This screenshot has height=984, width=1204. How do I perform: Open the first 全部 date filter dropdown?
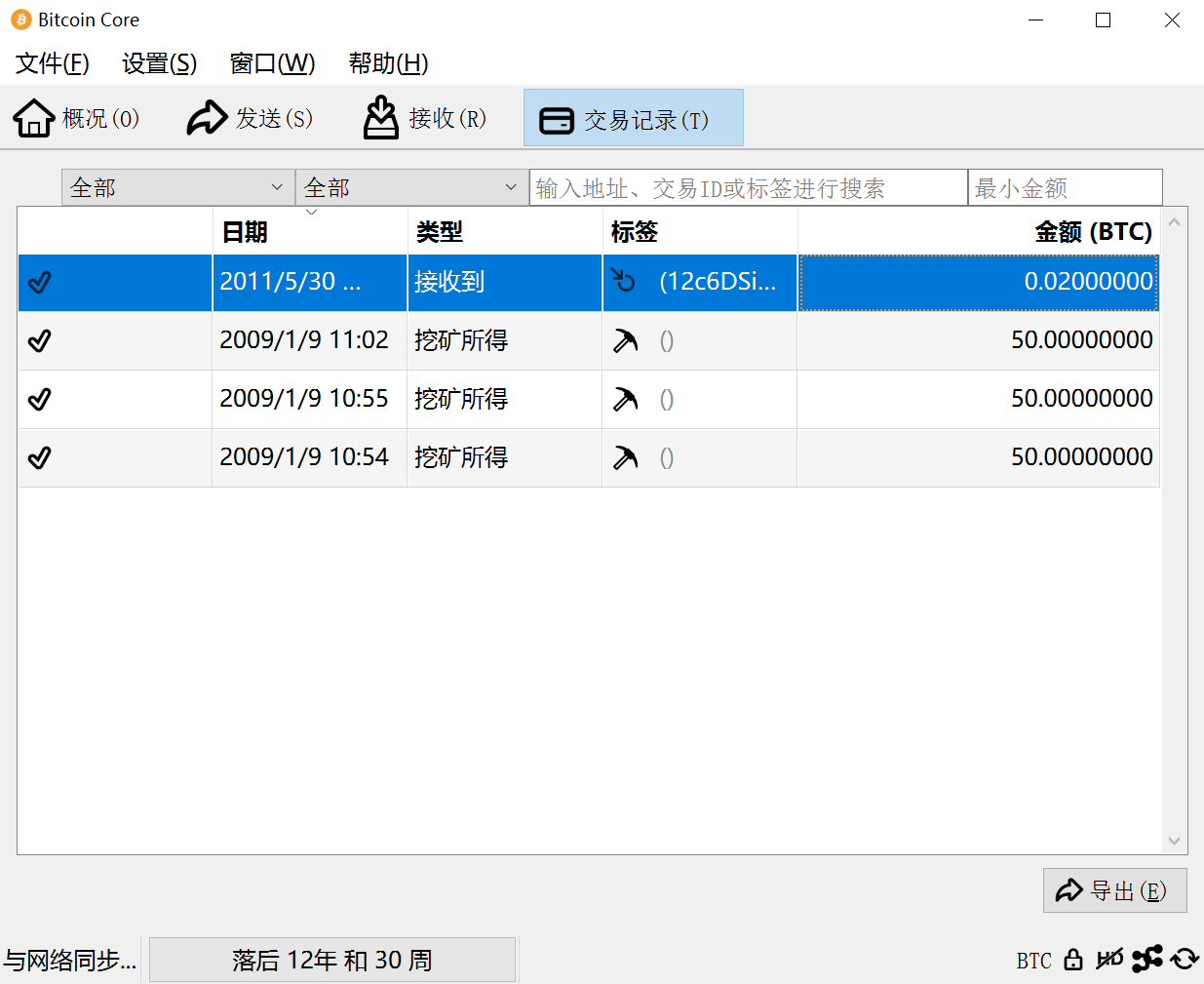[177, 187]
